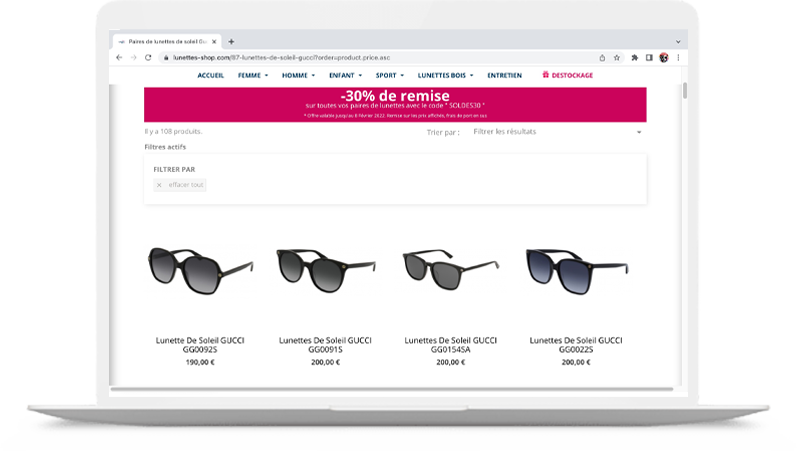Open Lunettes De Soleil GUCCI GG0022S link
The image size is (797, 451).
[x=576, y=345]
